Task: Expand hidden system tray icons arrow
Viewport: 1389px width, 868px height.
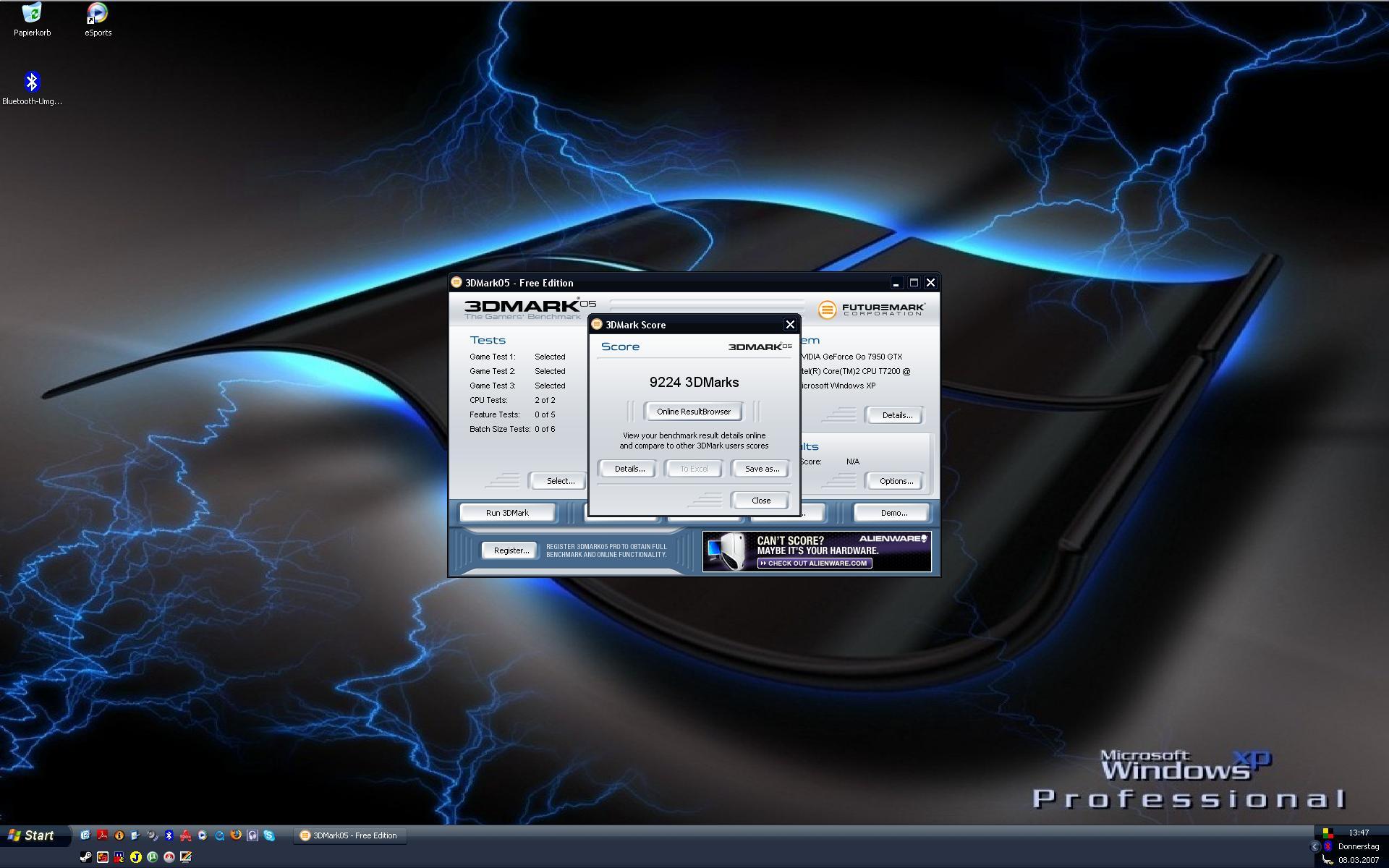Action: pos(1314,846)
